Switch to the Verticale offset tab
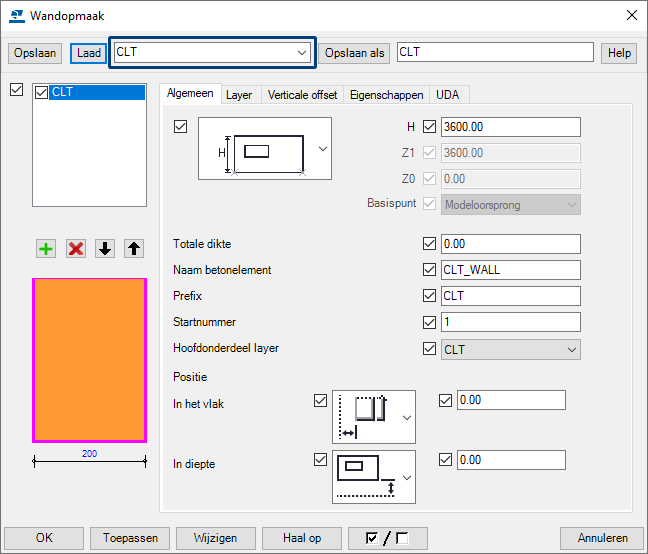Image resolution: width=648 pixels, height=554 pixels. pyautogui.click(x=301, y=95)
